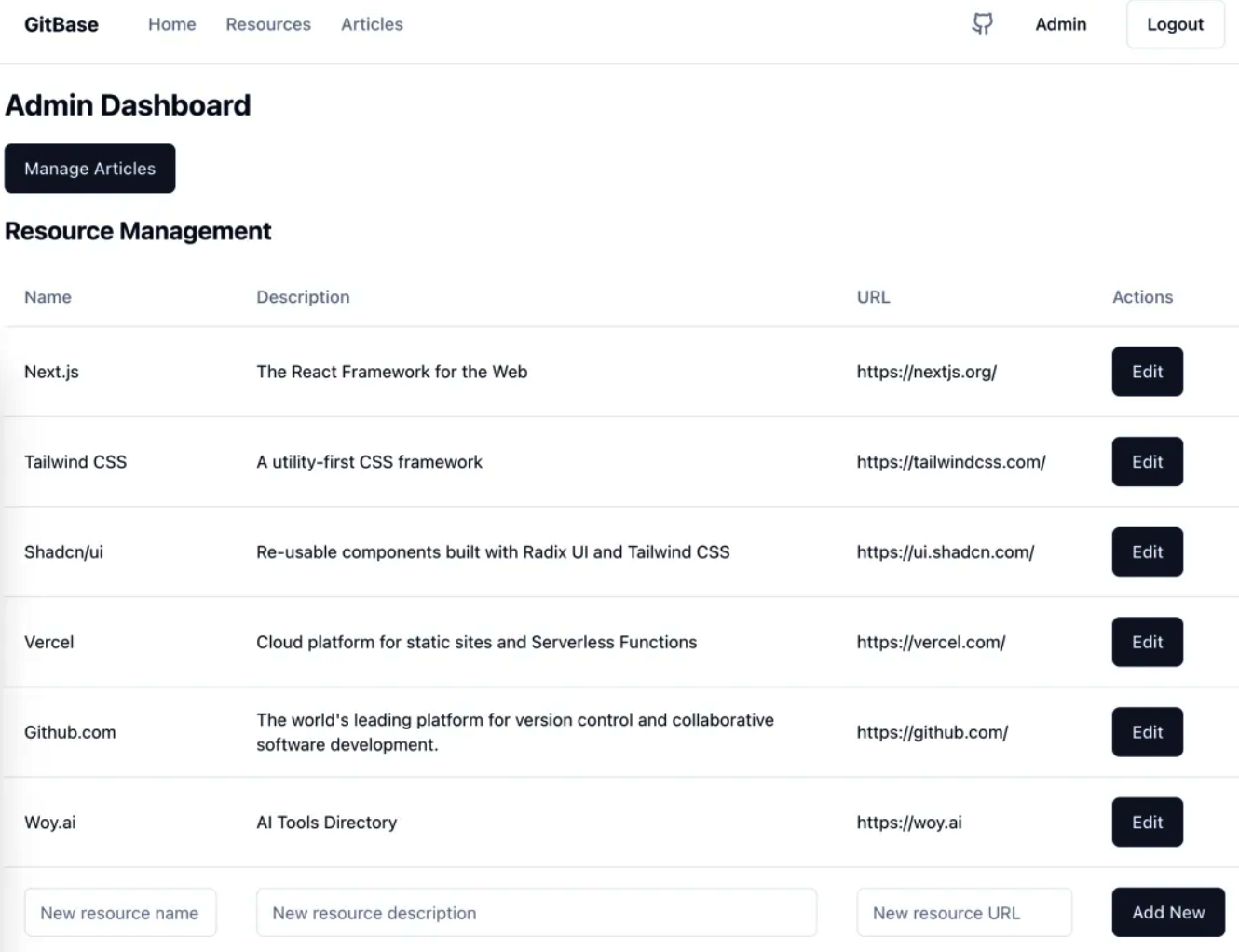The image size is (1239, 952).
Task: Edit the Woy.ai resource
Action: coord(1147,823)
